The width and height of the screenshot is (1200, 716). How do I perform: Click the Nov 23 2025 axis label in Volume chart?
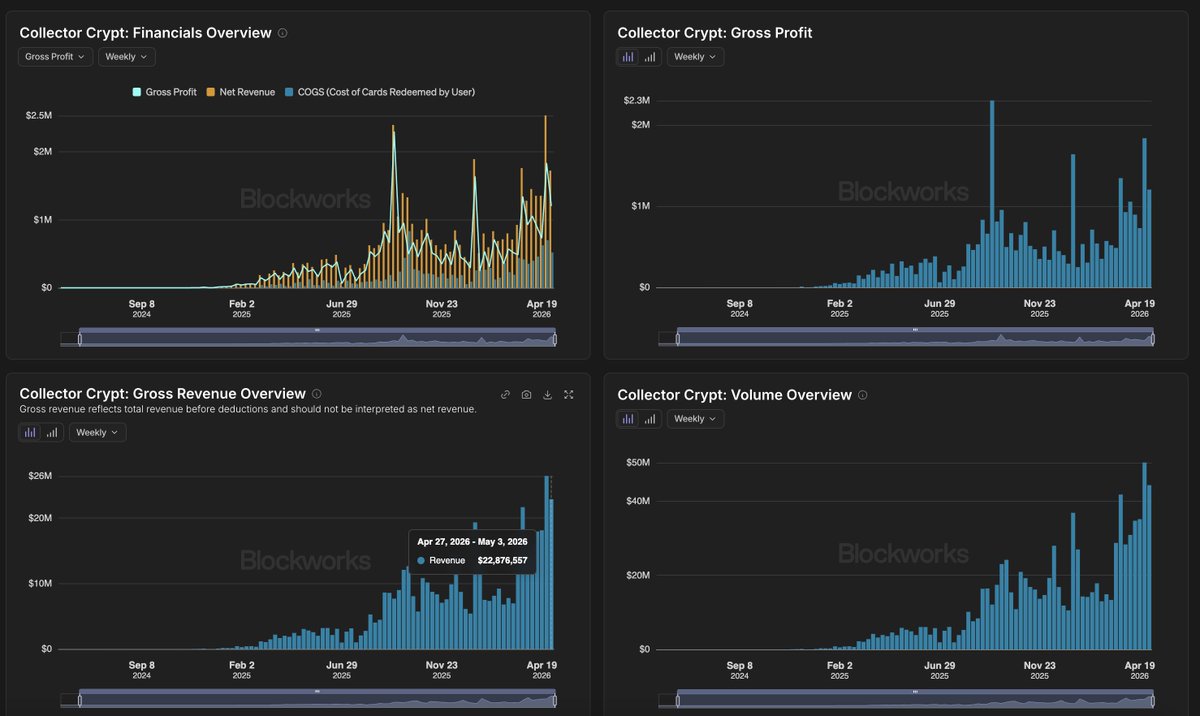[x=1039, y=670]
